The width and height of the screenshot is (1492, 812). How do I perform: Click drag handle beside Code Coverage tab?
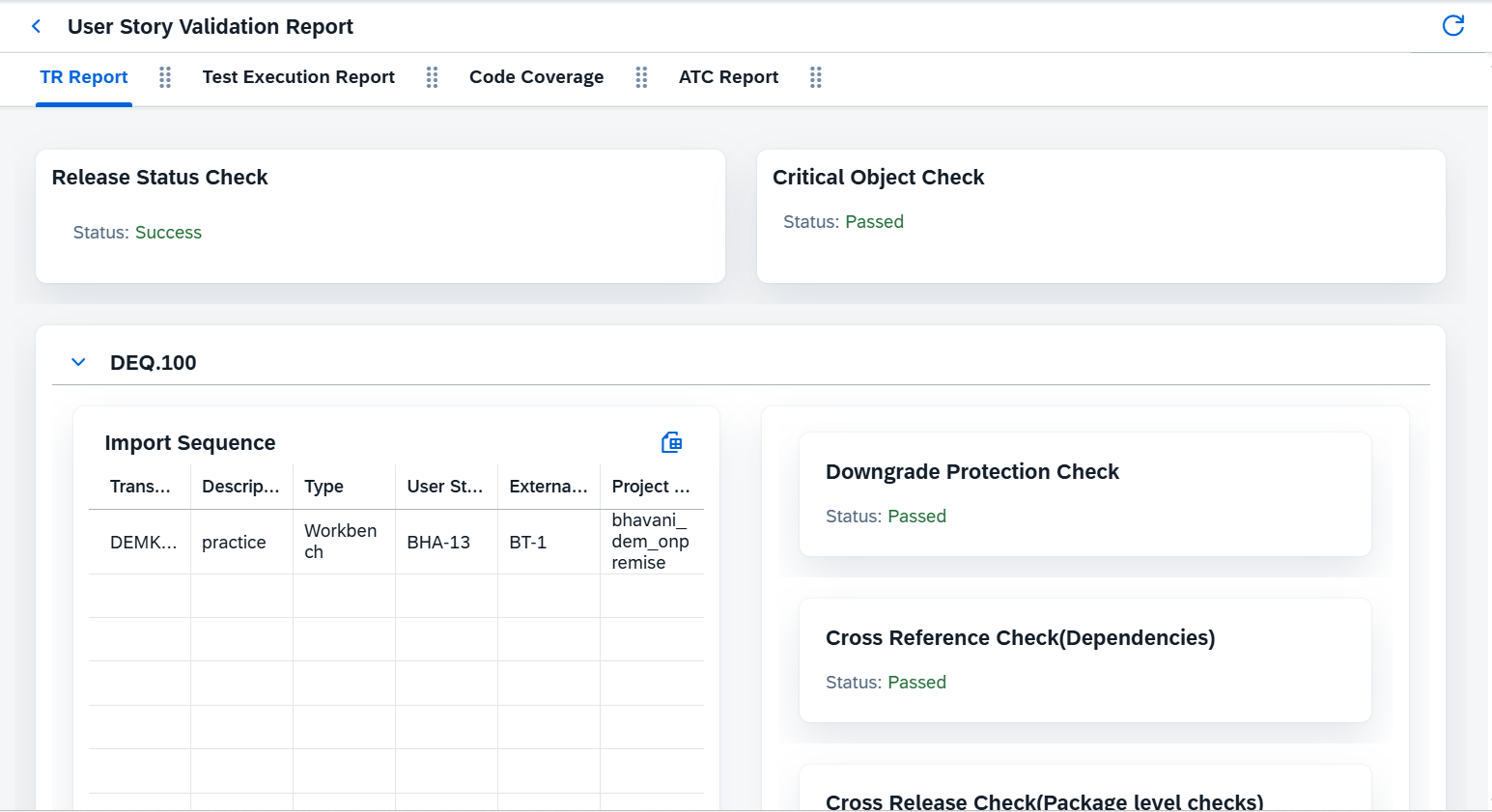[x=641, y=77]
